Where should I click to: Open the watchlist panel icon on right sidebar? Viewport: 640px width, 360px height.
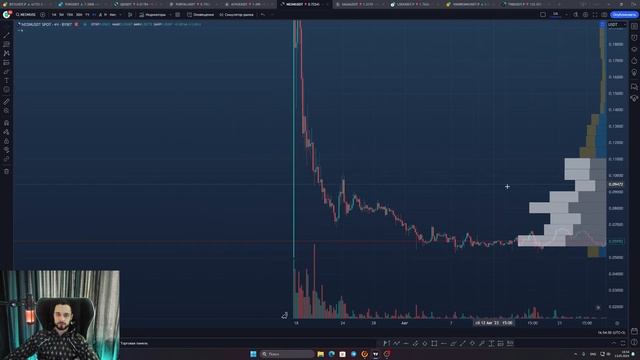pos(634,26)
